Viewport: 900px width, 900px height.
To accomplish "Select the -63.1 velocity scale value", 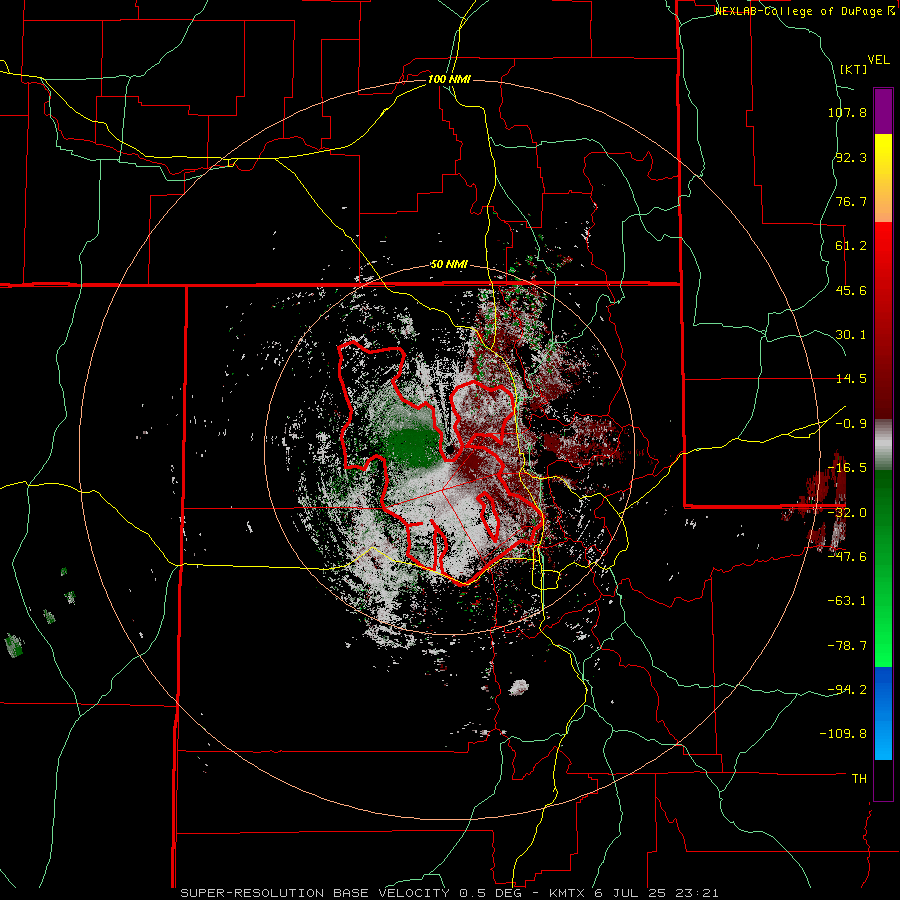I will [847, 601].
